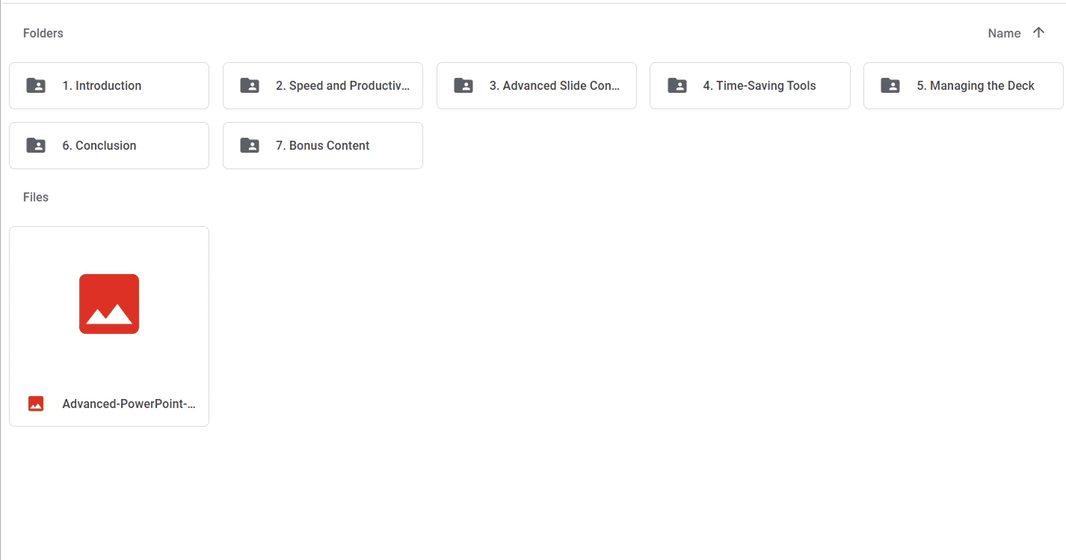Image resolution: width=1066 pixels, height=560 pixels.
Task: Click the shared folder icon beside 6. Conclusion
Action: click(x=36, y=145)
